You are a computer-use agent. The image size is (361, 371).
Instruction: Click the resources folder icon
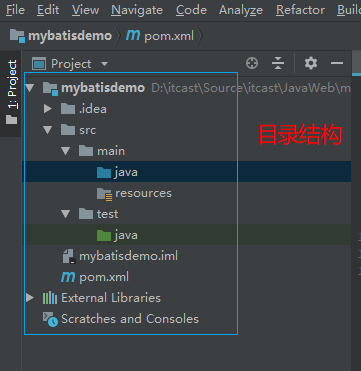(104, 193)
